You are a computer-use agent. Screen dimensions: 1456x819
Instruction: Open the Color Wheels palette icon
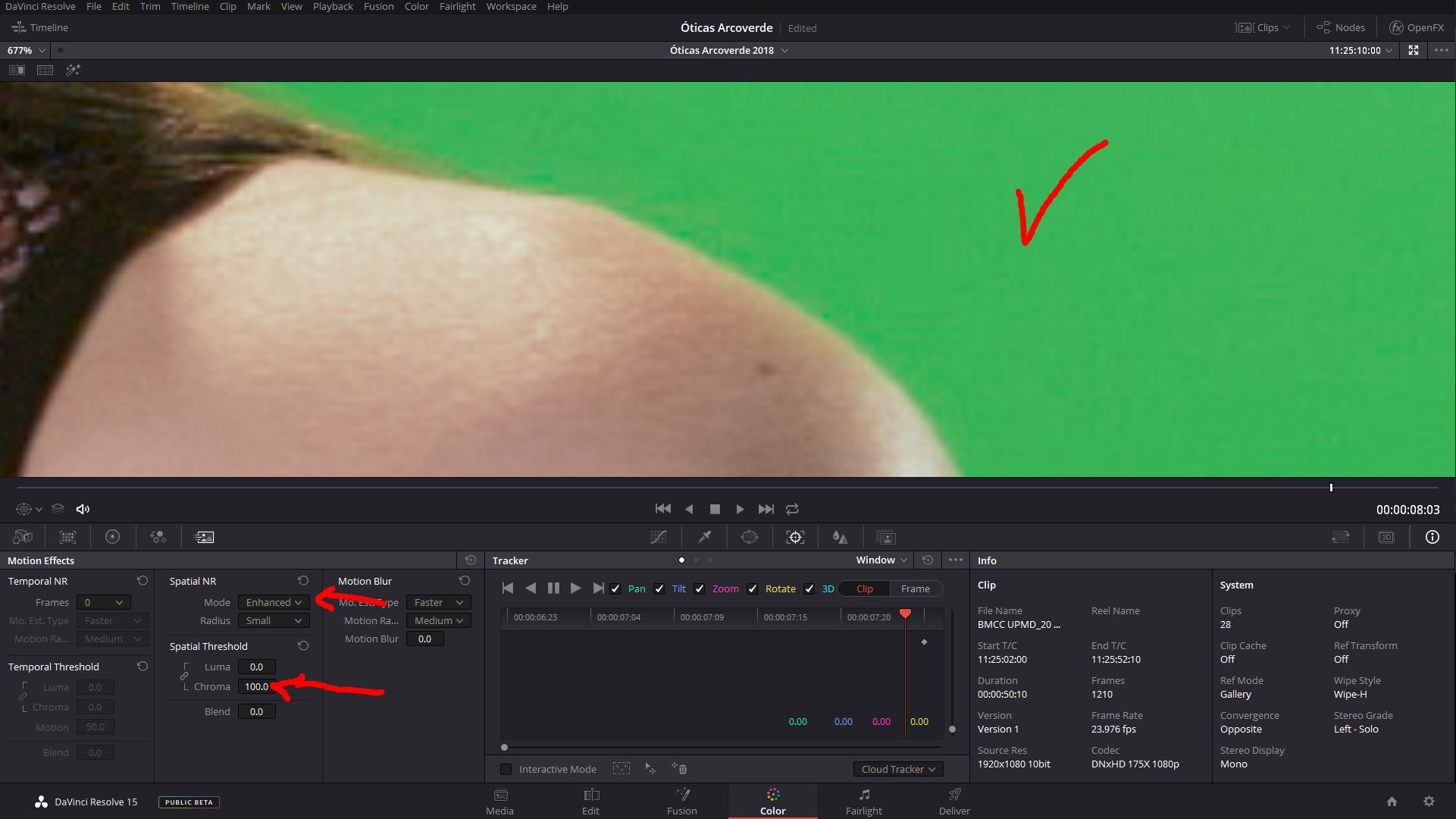(112, 537)
